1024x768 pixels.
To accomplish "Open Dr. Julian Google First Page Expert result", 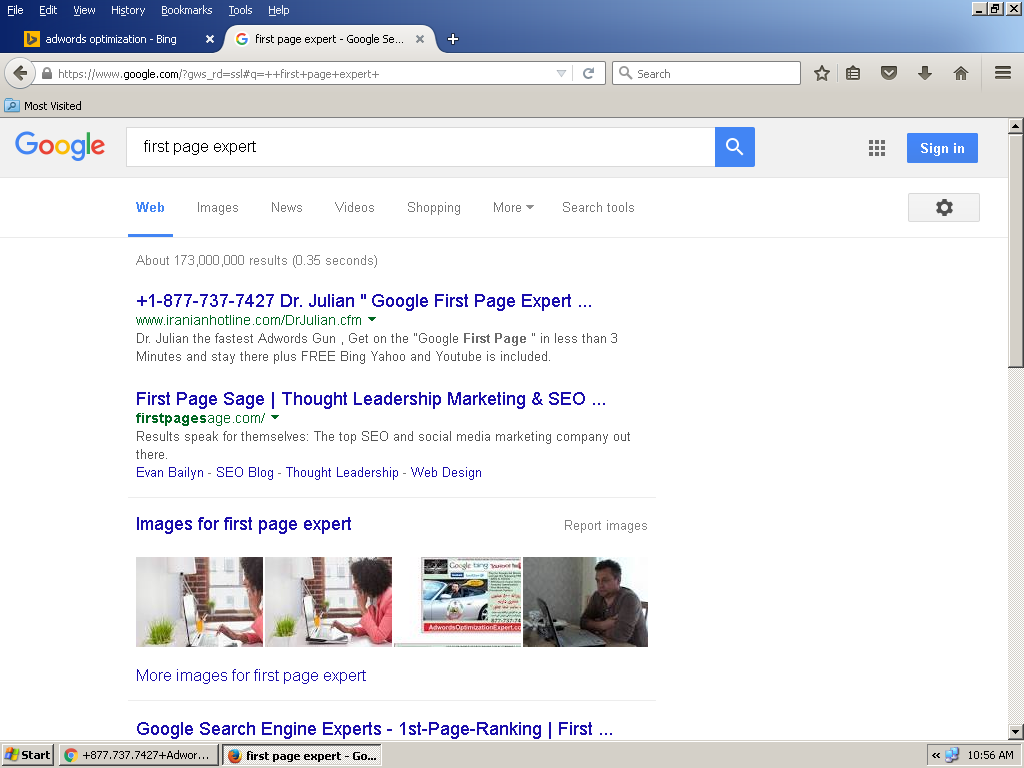I will tap(364, 301).
